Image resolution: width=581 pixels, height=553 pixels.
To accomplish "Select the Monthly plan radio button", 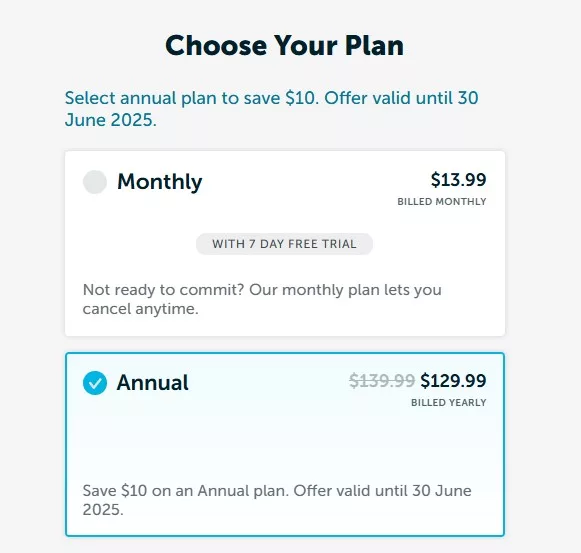I will click(x=95, y=182).
